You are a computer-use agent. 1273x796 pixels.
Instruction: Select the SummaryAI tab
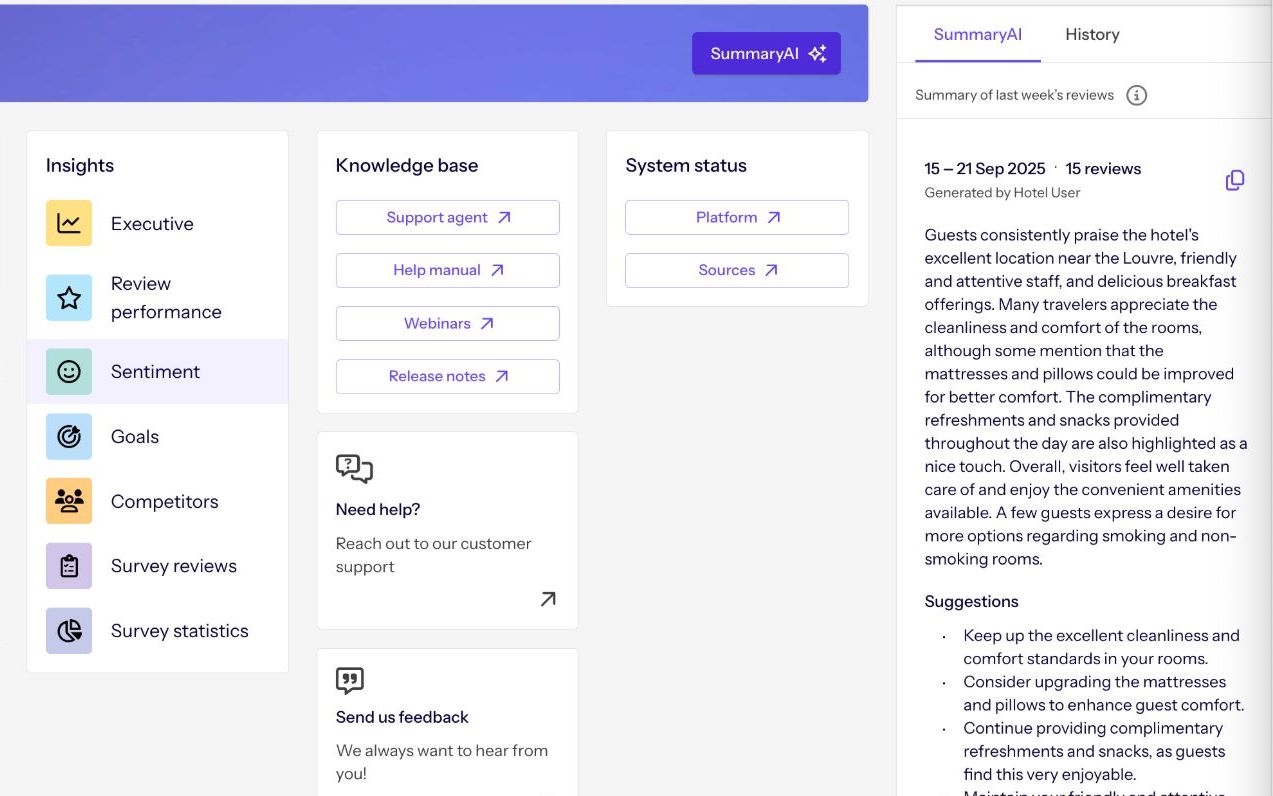(977, 35)
